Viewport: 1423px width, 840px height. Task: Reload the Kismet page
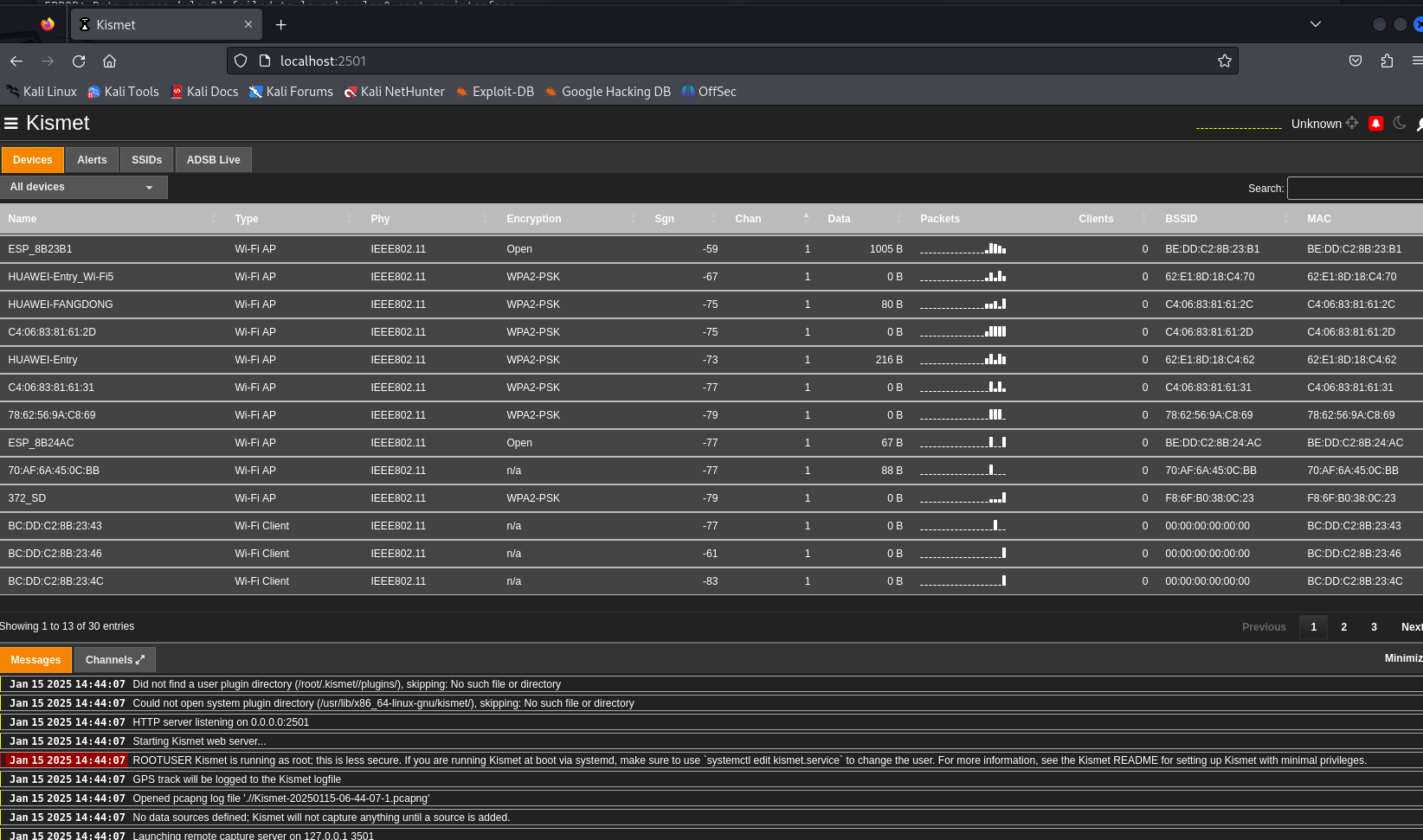click(79, 61)
